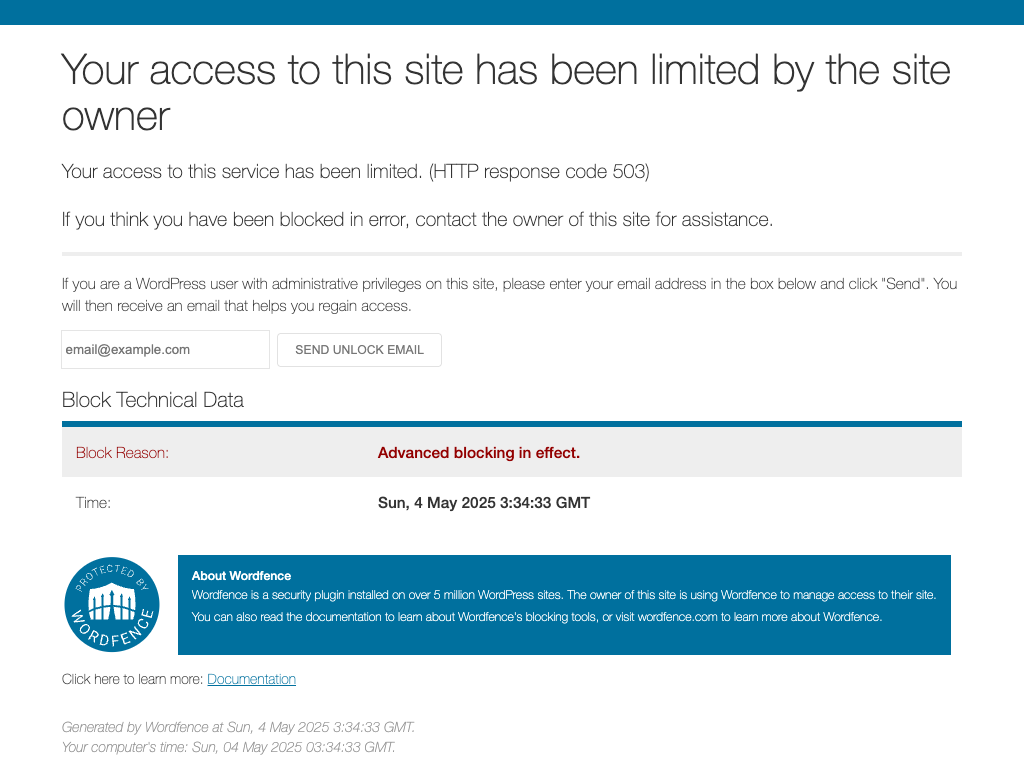Click the Advanced blocking in effect text
Screen dimensions: 1024x768
(479, 453)
